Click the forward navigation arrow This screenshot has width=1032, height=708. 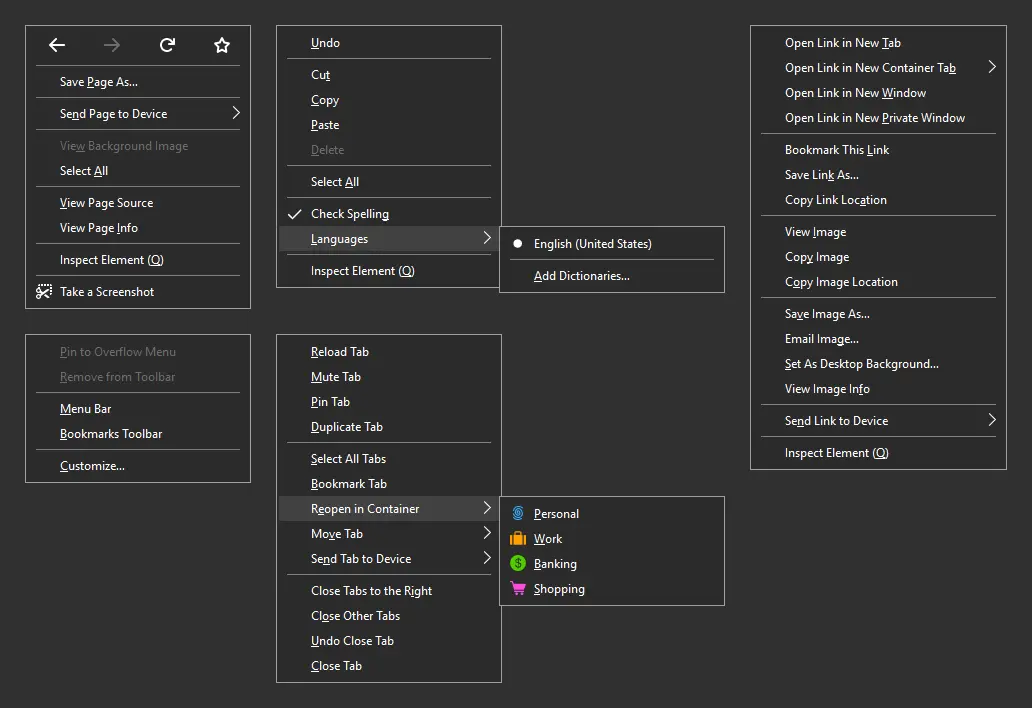(111, 45)
